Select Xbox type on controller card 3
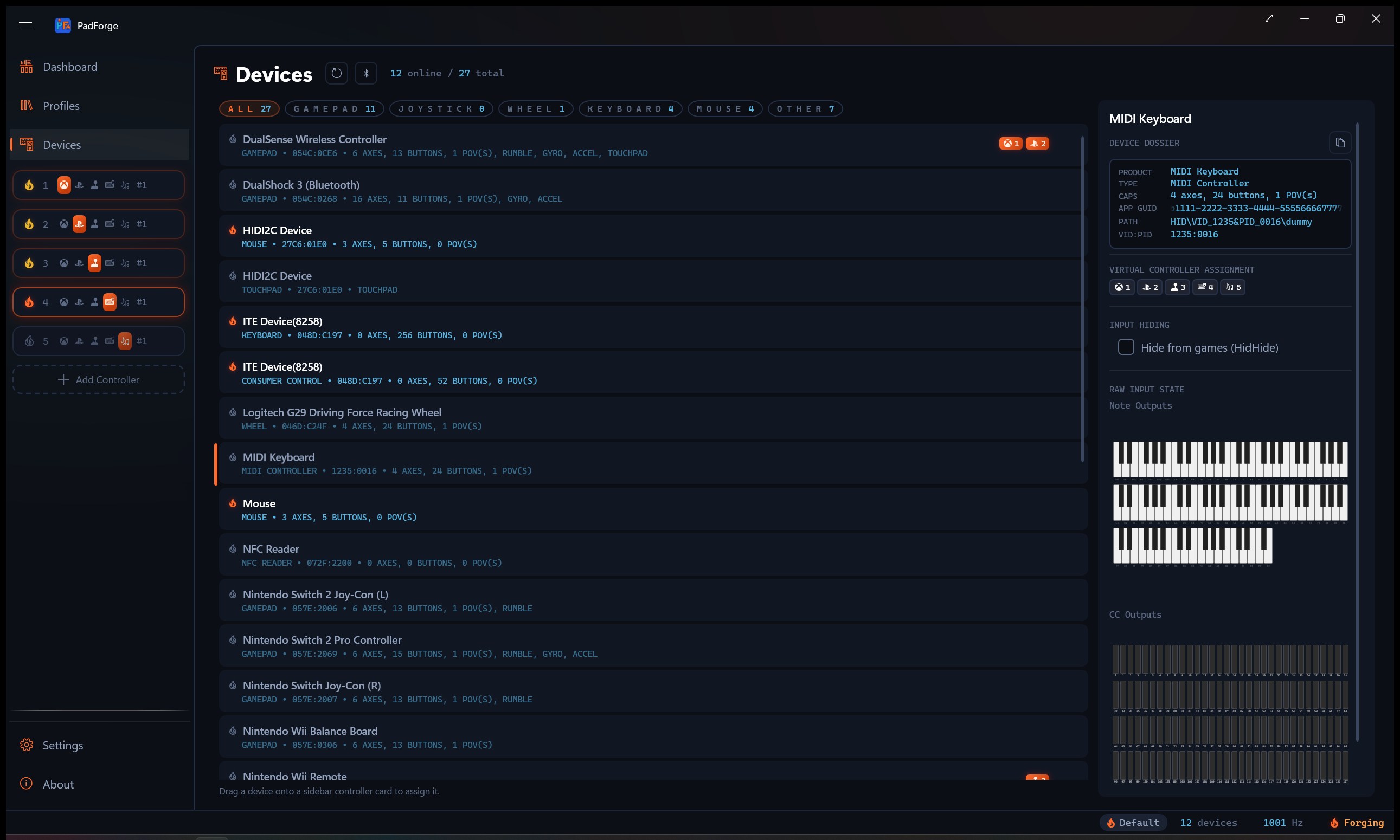1400x840 pixels. click(64, 263)
